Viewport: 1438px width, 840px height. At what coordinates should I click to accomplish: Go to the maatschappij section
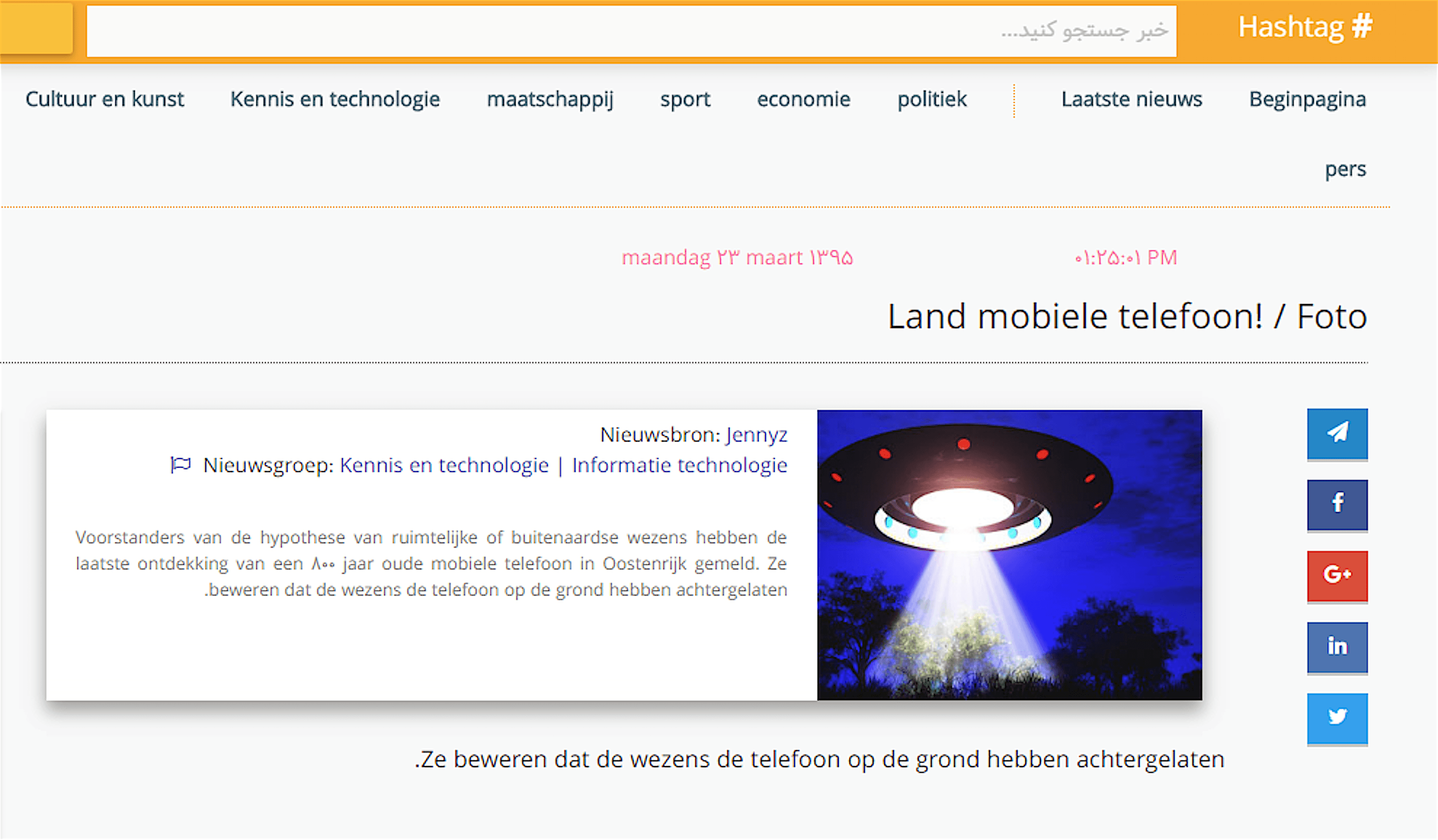pos(549,99)
